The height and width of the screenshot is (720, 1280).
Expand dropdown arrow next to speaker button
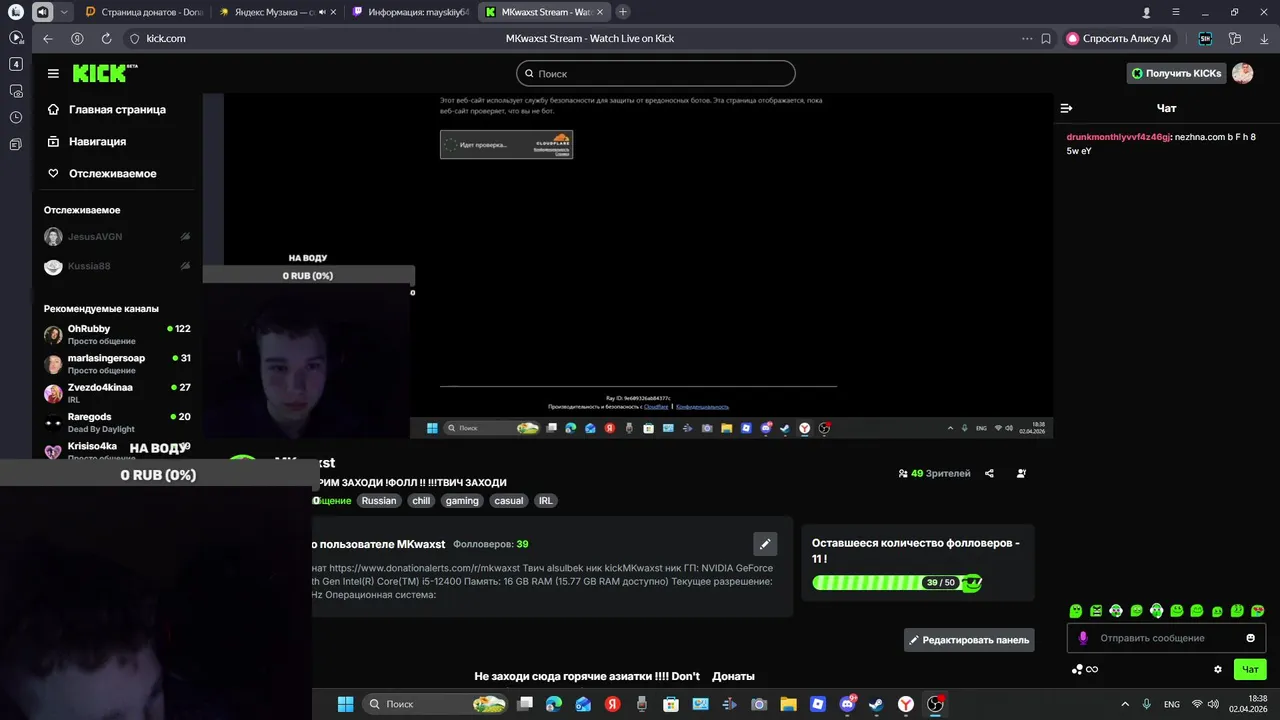[65, 12]
